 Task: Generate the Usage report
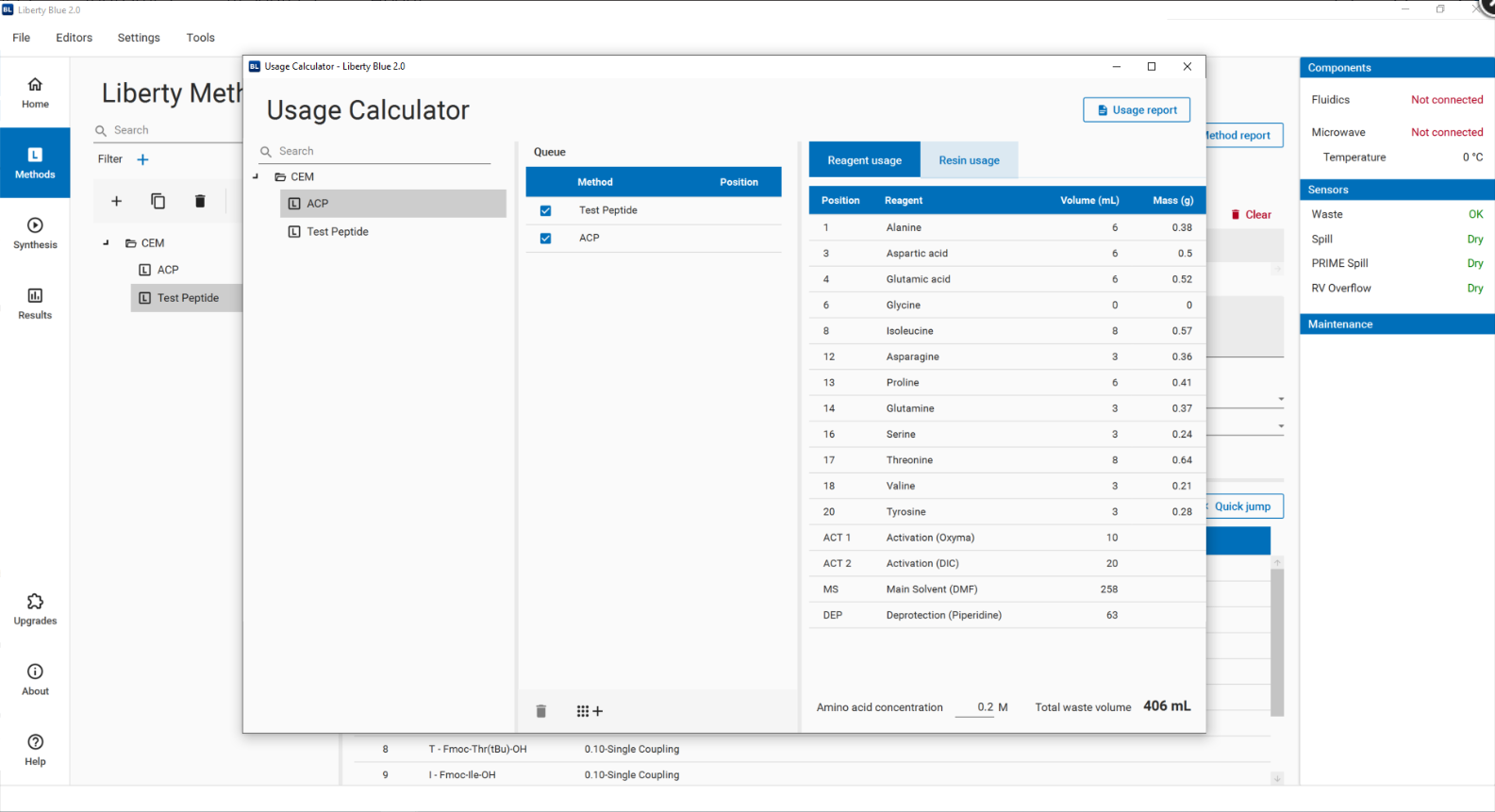[1137, 110]
